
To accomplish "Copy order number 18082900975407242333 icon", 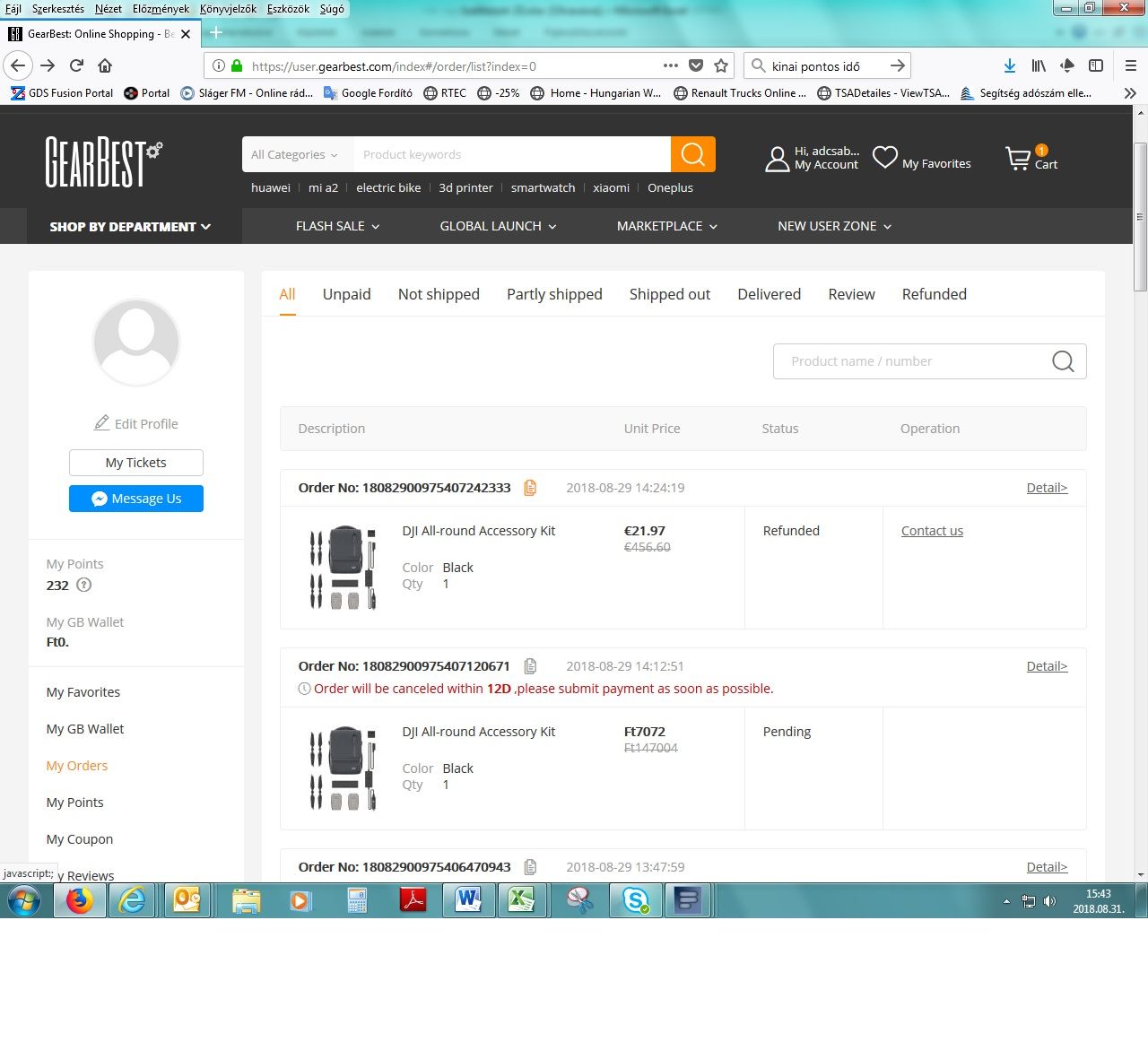I will 530,488.
